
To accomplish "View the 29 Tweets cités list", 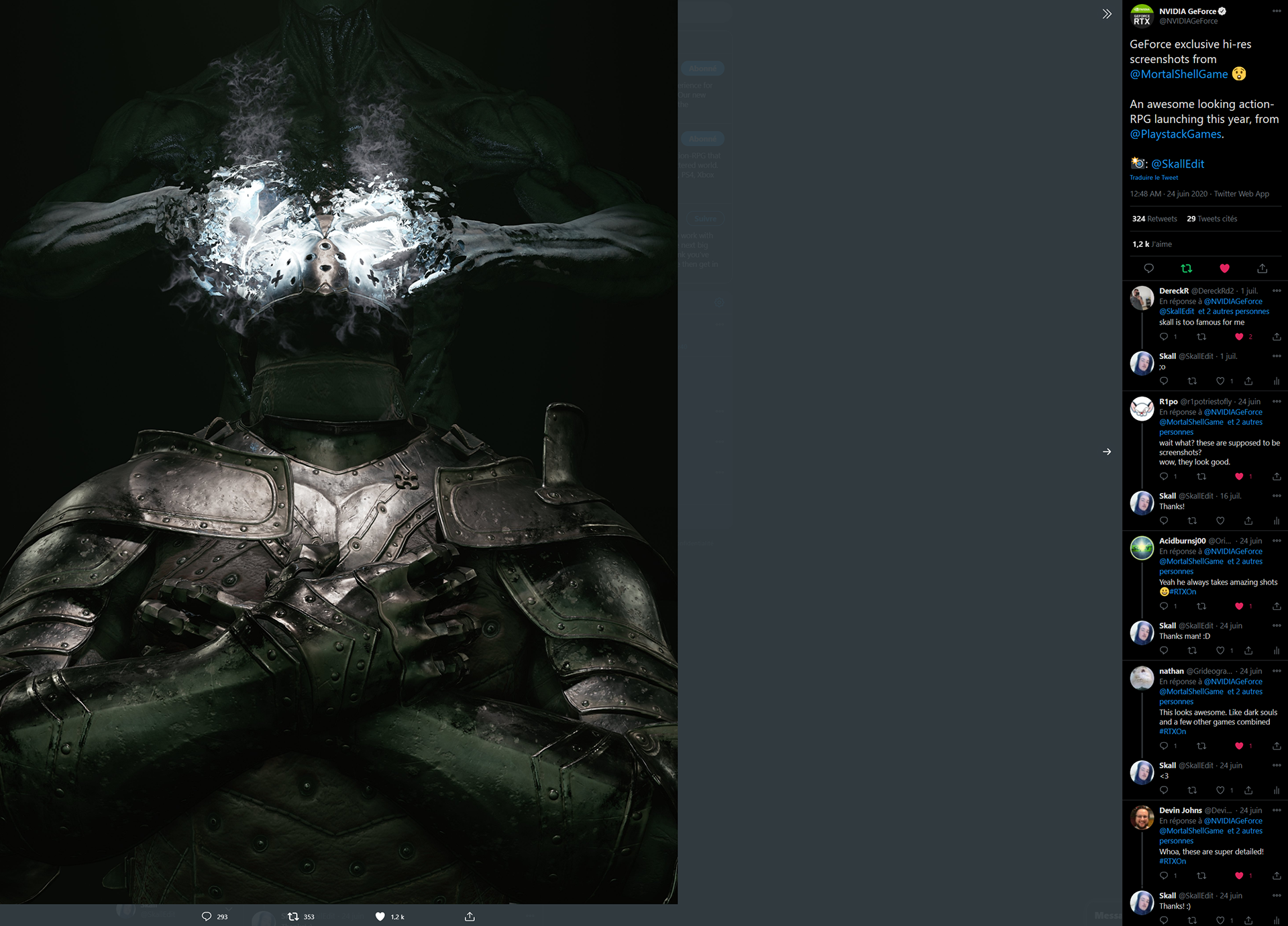I will (1212, 219).
